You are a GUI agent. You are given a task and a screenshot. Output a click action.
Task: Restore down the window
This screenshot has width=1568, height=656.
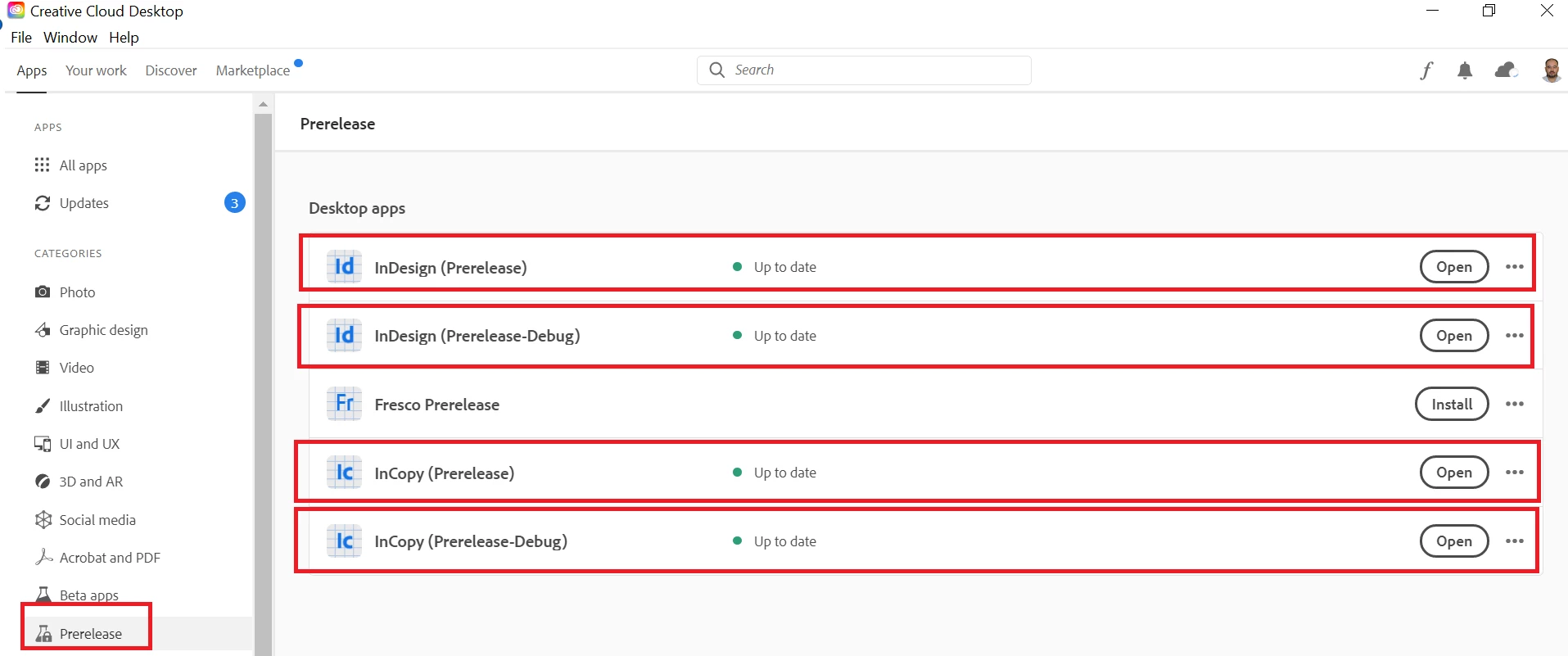click(x=1489, y=11)
